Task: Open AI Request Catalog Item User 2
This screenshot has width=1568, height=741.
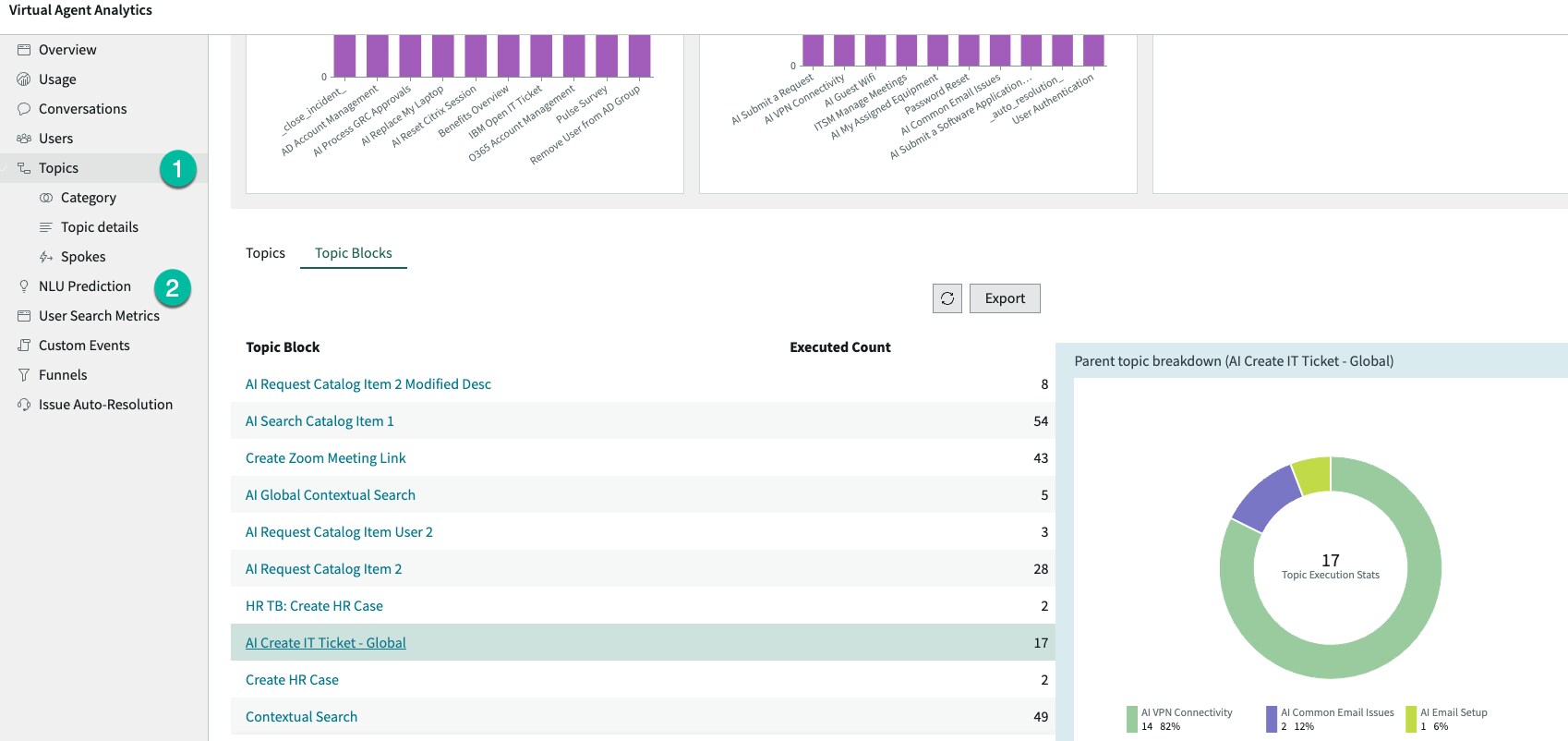Action: [x=339, y=532]
